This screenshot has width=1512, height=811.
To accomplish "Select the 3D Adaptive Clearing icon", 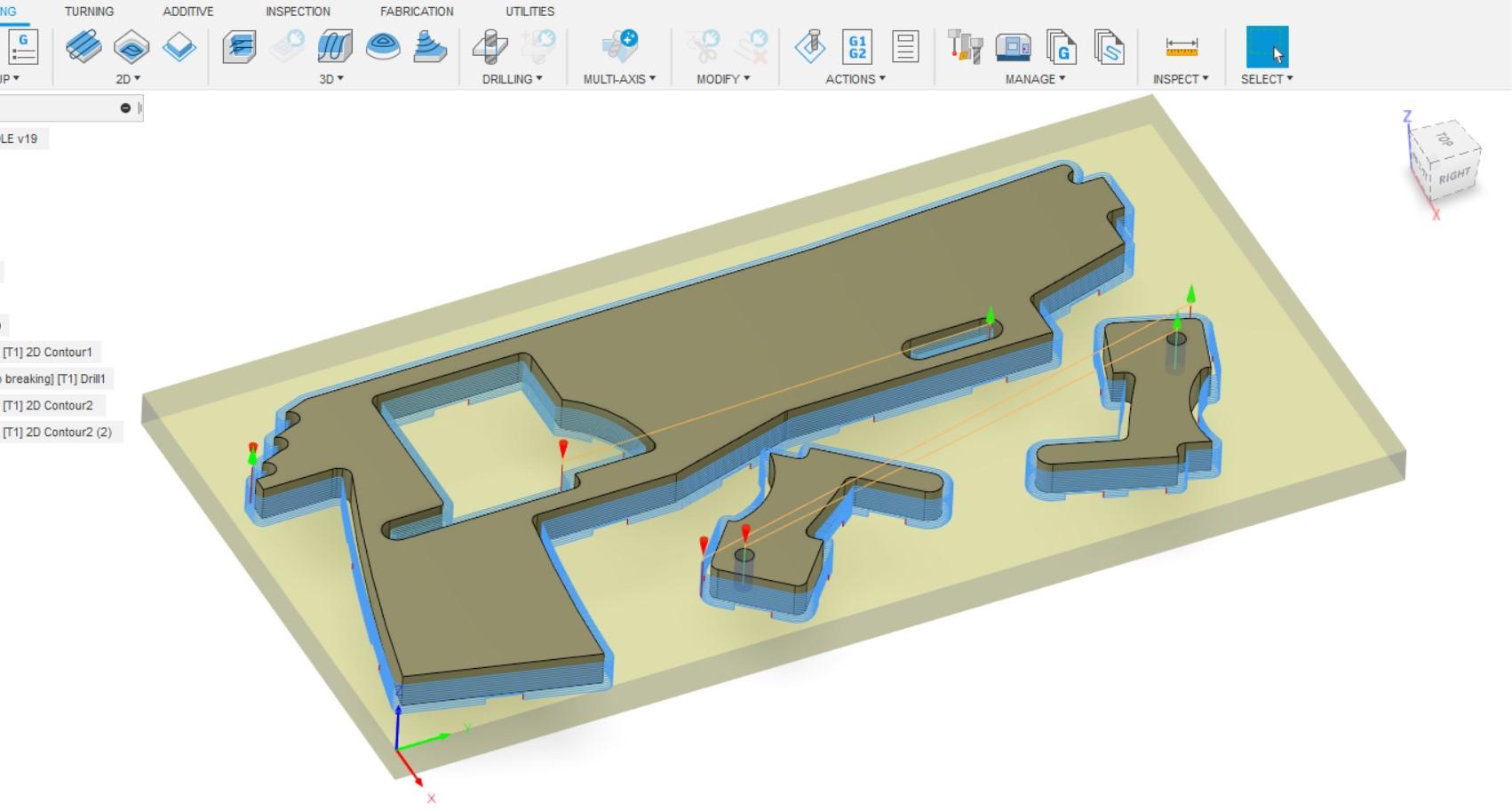I will click(x=239, y=46).
